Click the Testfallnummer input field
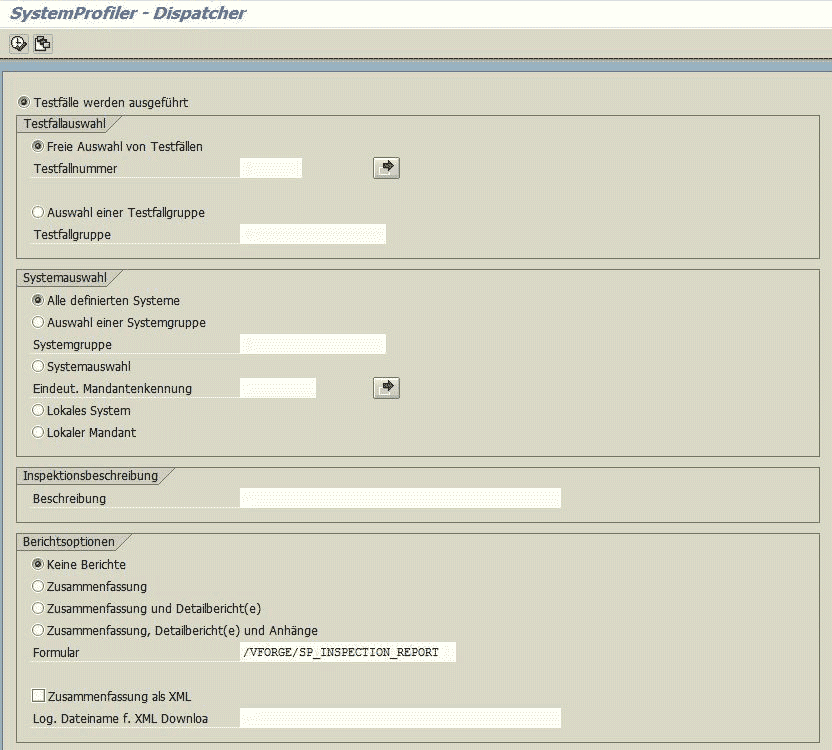The image size is (832, 750). (271, 168)
